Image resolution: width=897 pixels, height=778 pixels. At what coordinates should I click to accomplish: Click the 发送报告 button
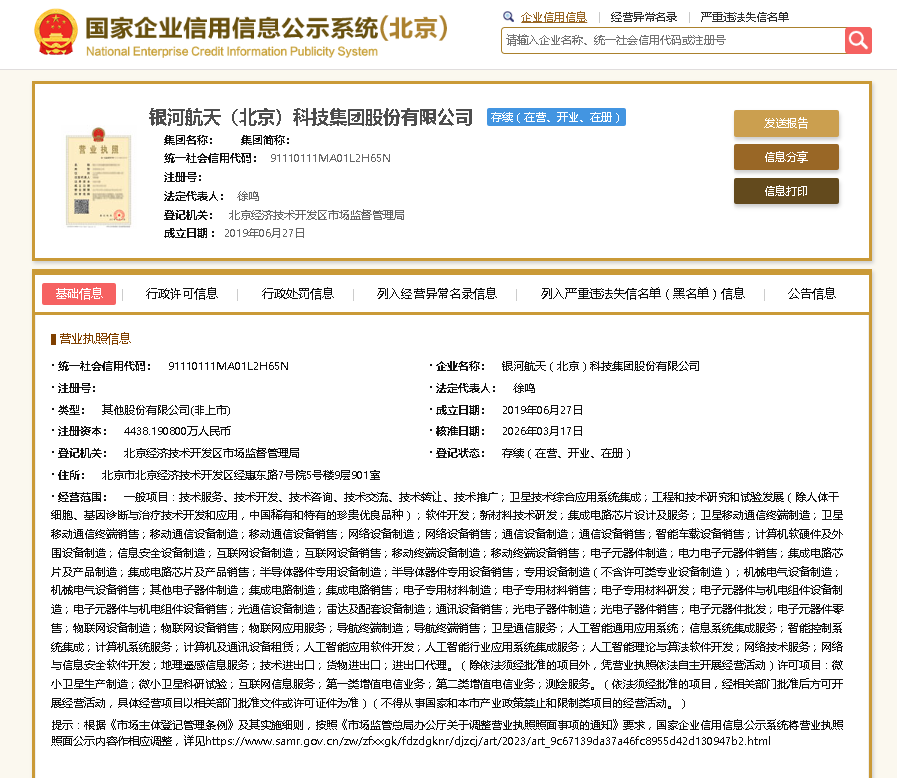point(786,123)
